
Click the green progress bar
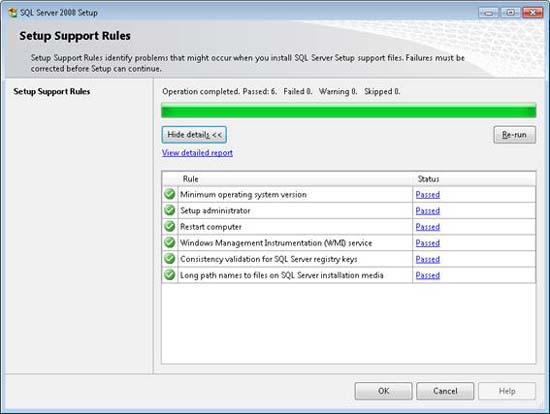[x=349, y=111]
